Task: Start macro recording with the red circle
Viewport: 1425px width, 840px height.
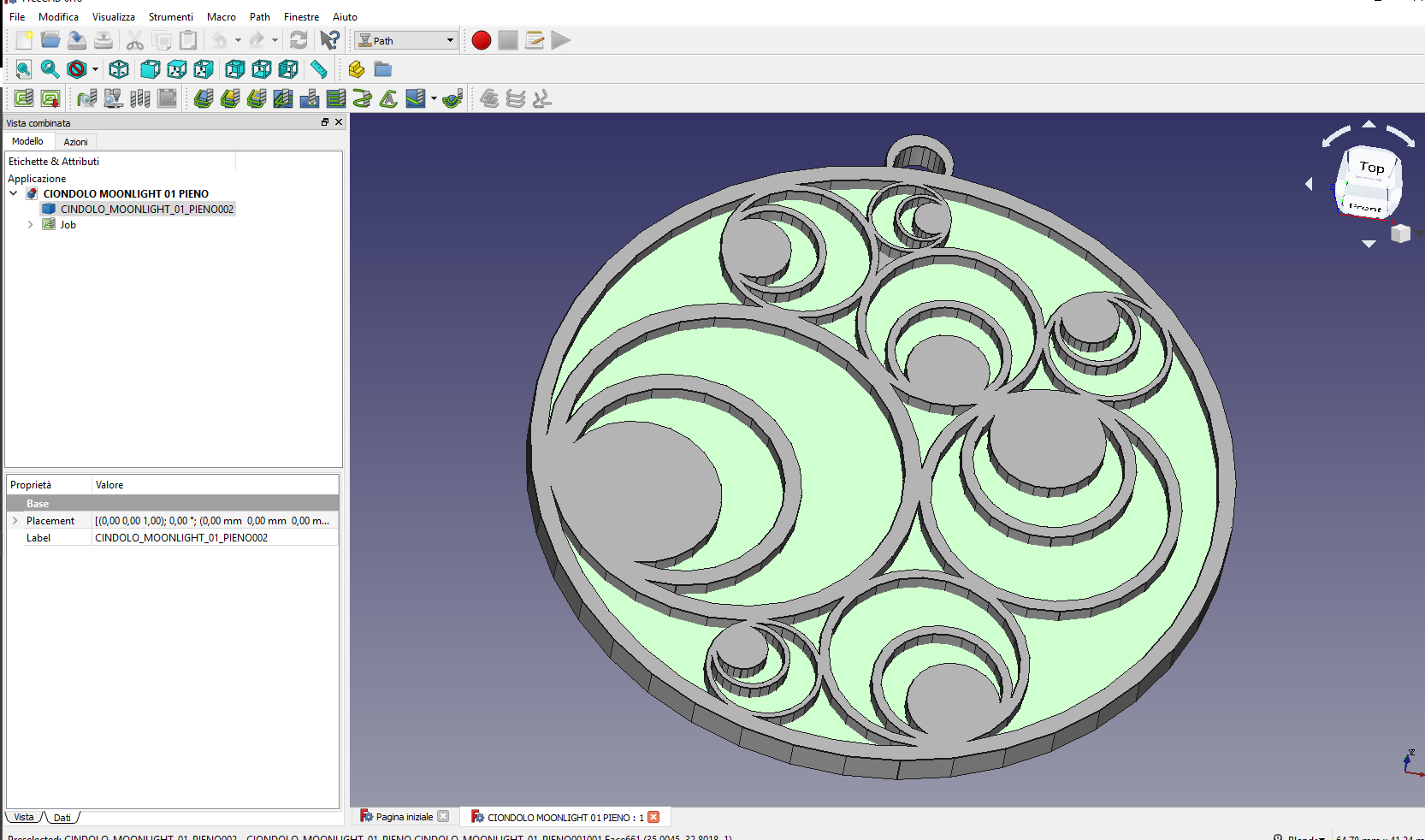Action: click(x=482, y=40)
